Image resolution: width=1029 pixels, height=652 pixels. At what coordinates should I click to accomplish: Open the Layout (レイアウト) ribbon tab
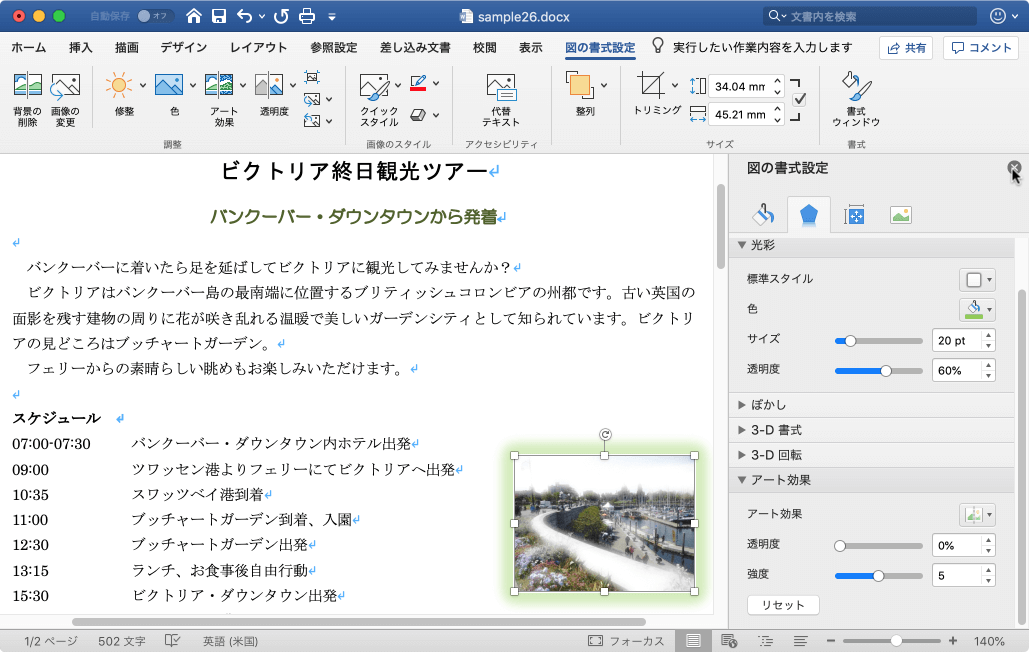pyautogui.click(x=258, y=47)
